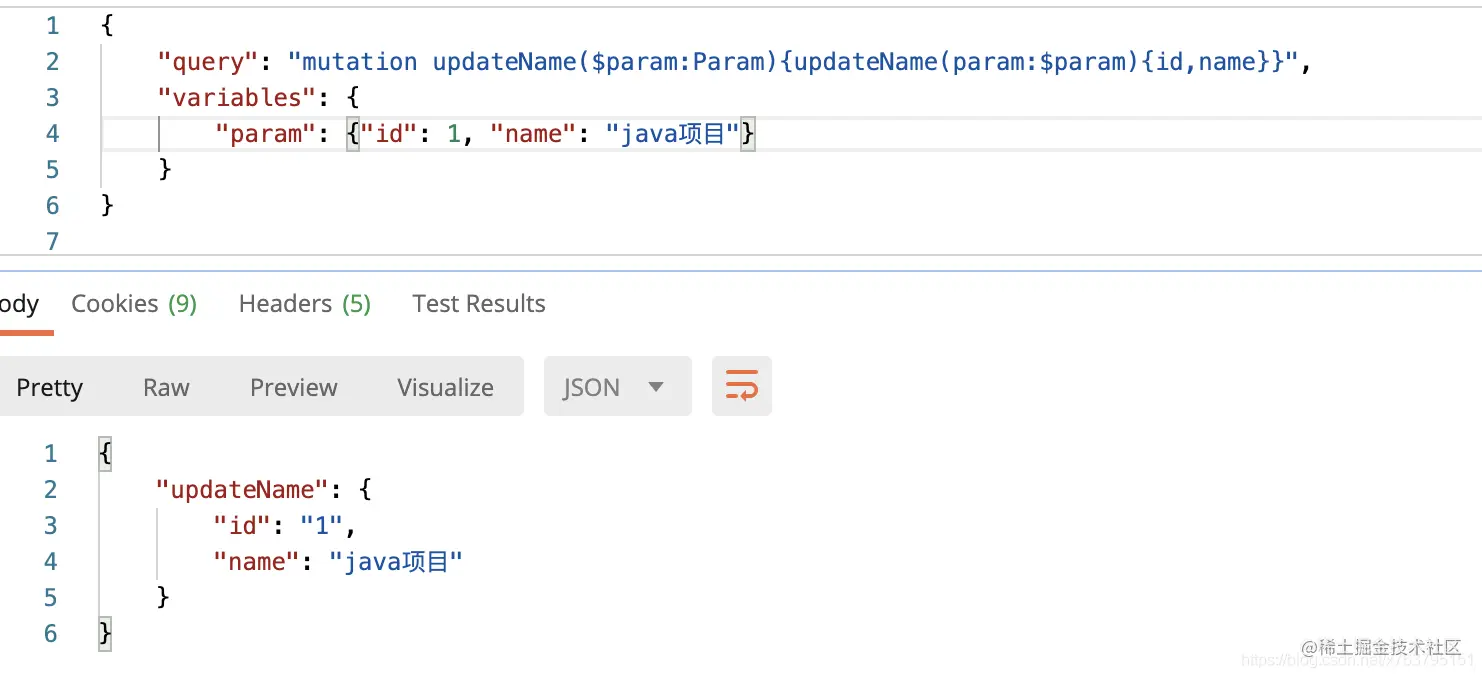Switch to the Test Results tab

[x=479, y=304]
